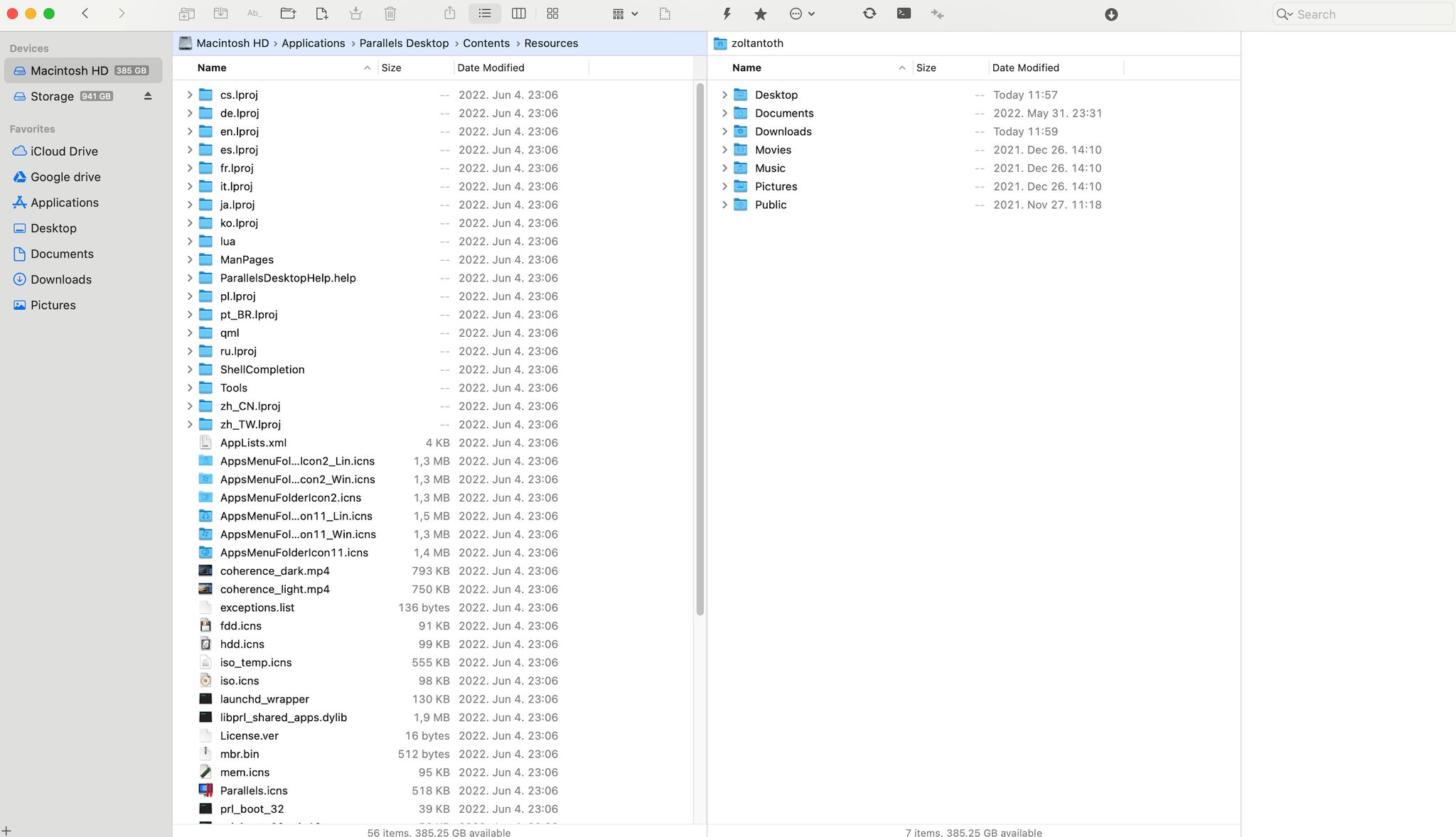Sort right pane by Date Modified
Viewport: 1456px width, 837px height.
(1056, 67)
